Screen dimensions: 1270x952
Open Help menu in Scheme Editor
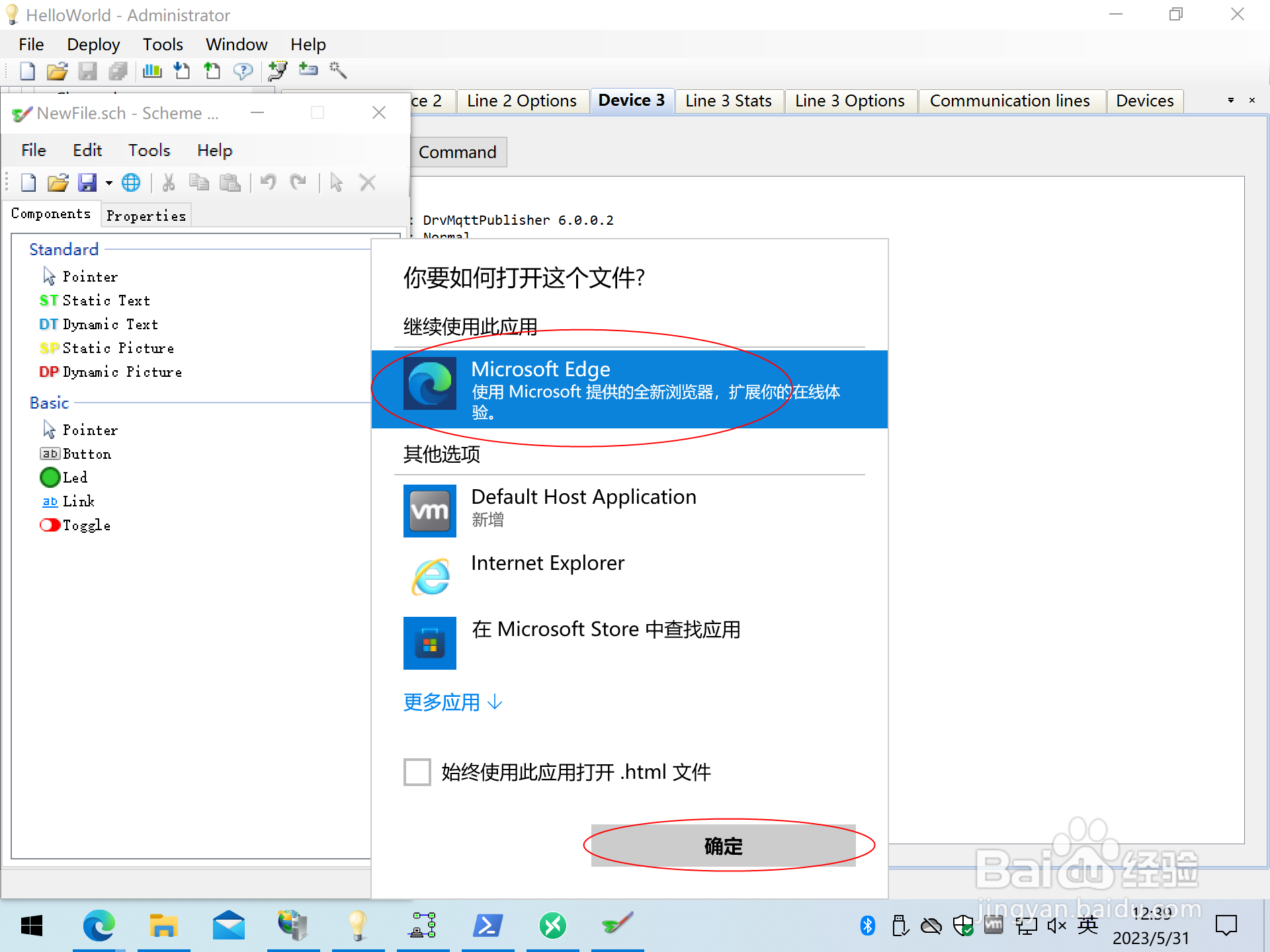pos(214,150)
